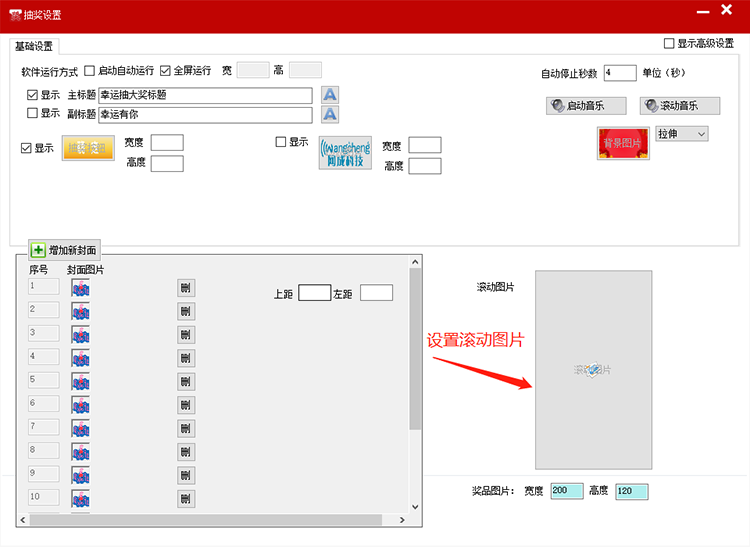Click the cover list scroll down arrow

[415, 506]
